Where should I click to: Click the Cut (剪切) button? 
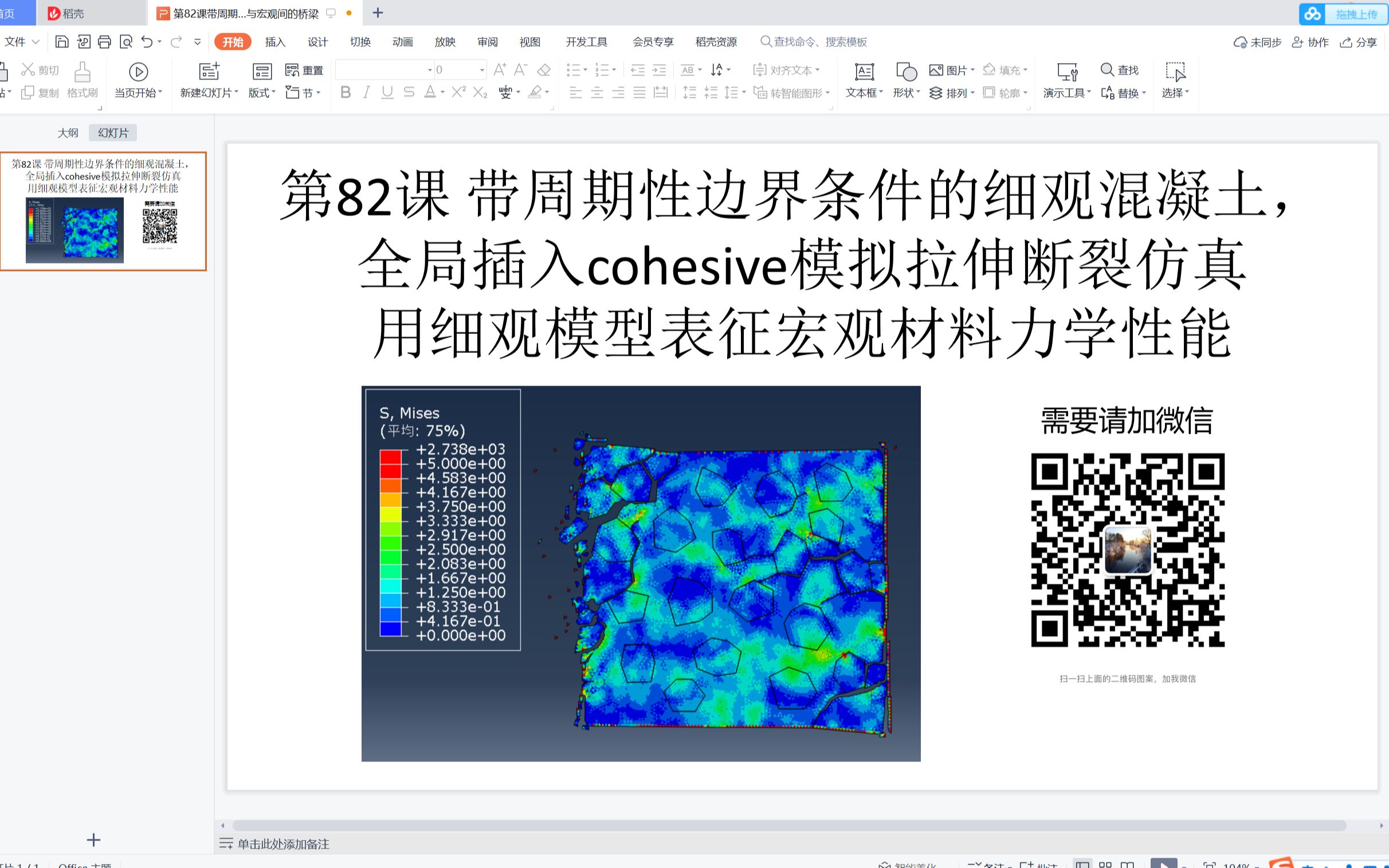pos(40,70)
